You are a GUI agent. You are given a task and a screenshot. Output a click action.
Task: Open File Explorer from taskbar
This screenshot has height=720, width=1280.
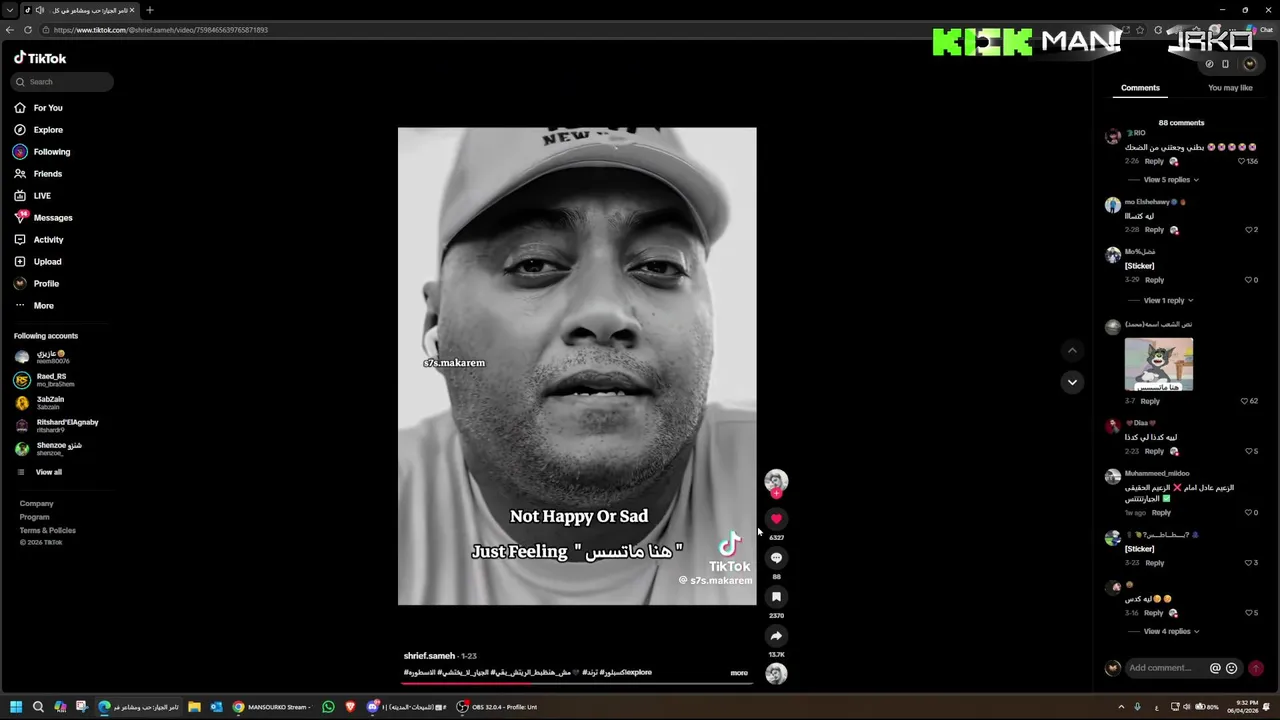pyautogui.click(x=194, y=707)
